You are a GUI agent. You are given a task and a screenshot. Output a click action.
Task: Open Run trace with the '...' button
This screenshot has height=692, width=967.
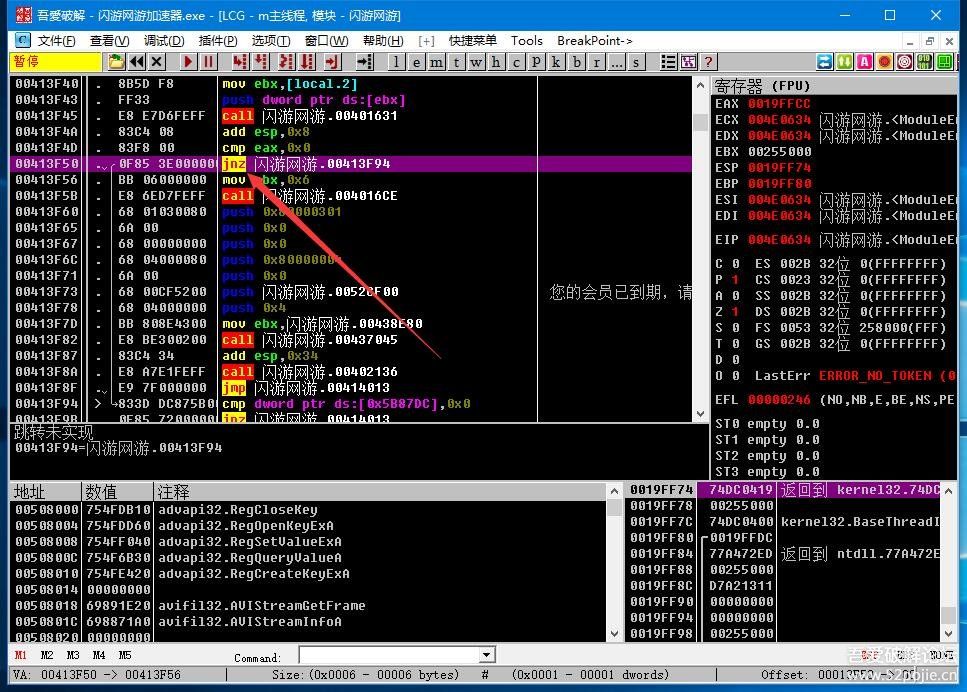616,62
